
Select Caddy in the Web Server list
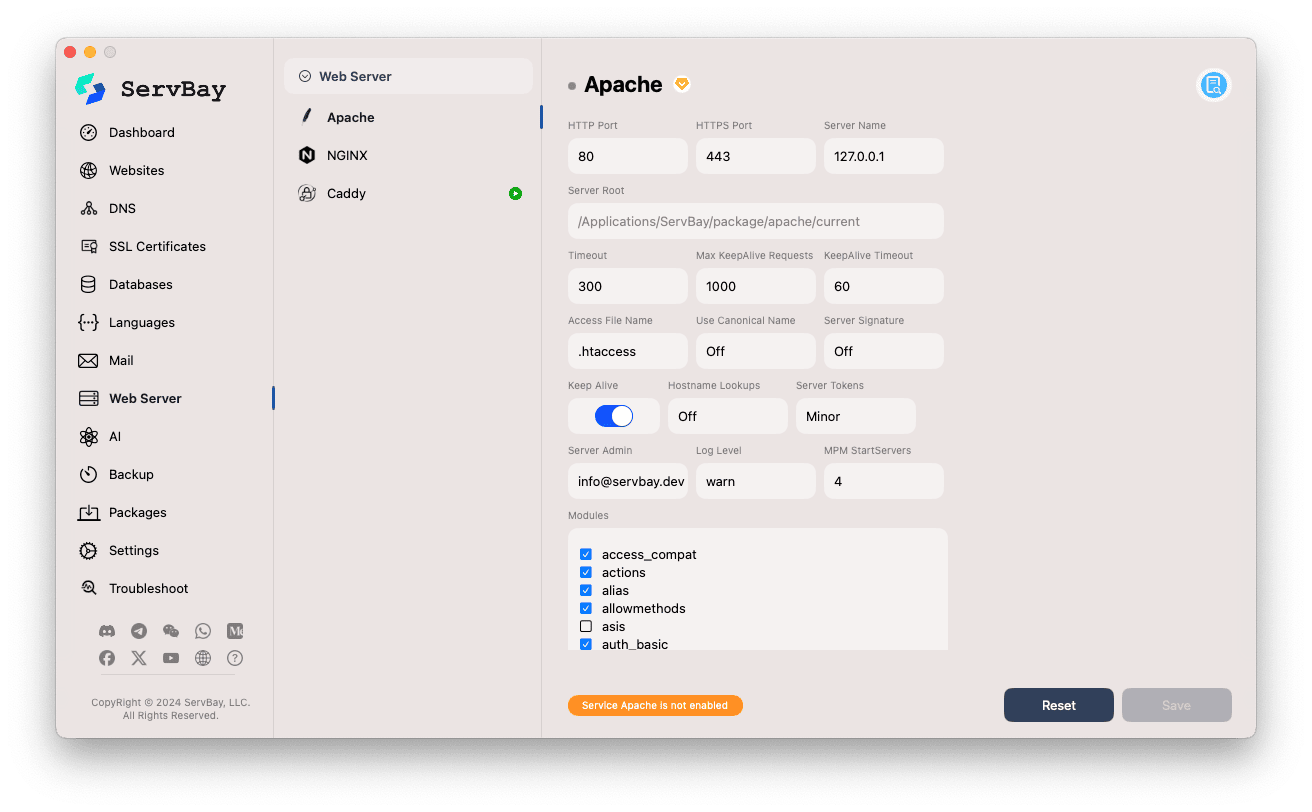pyautogui.click(x=344, y=193)
